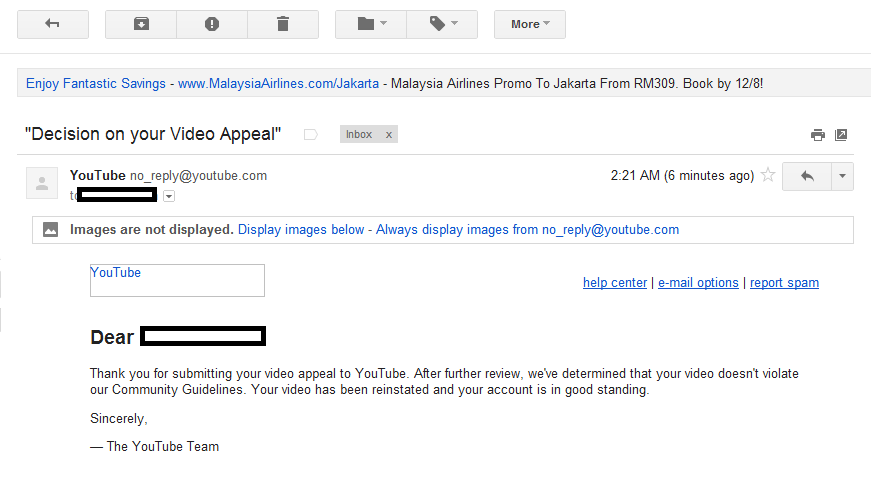The height and width of the screenshot is (482, 871).
Task: Open the Labels tag dropdown
Action: tap(442, 24)
